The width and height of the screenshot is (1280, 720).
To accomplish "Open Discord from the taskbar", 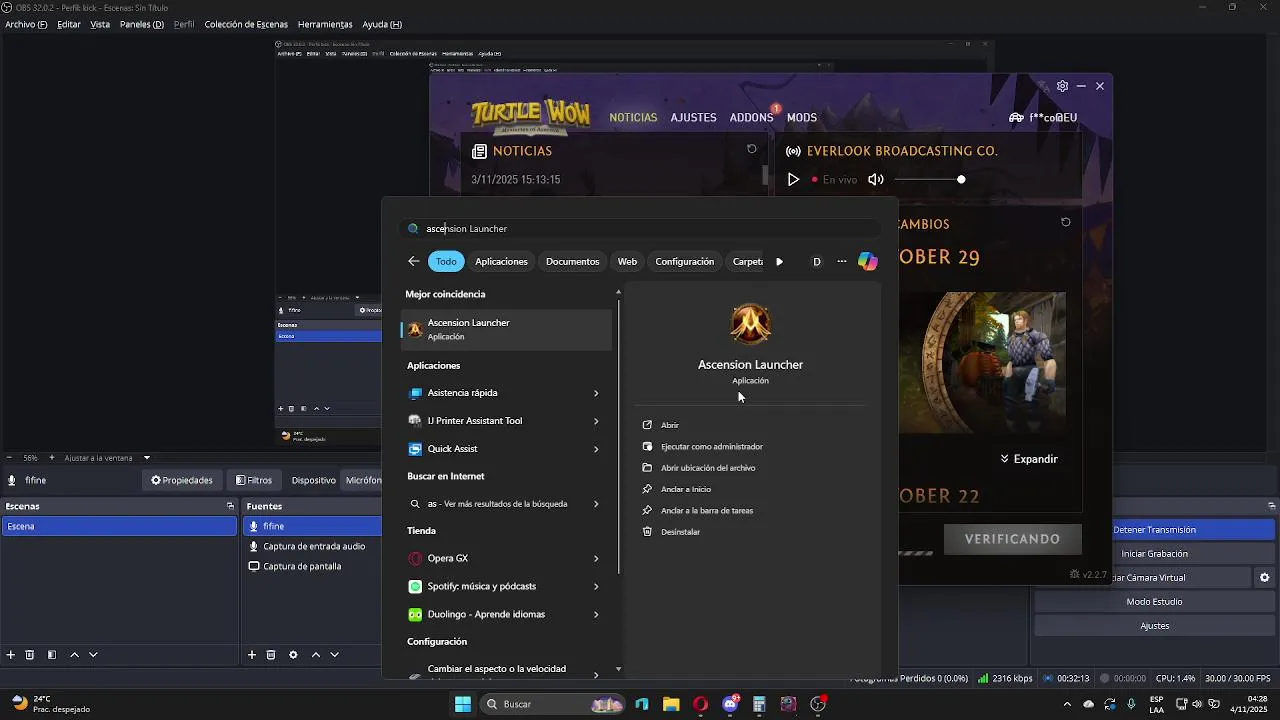I will tap(731, 704).
